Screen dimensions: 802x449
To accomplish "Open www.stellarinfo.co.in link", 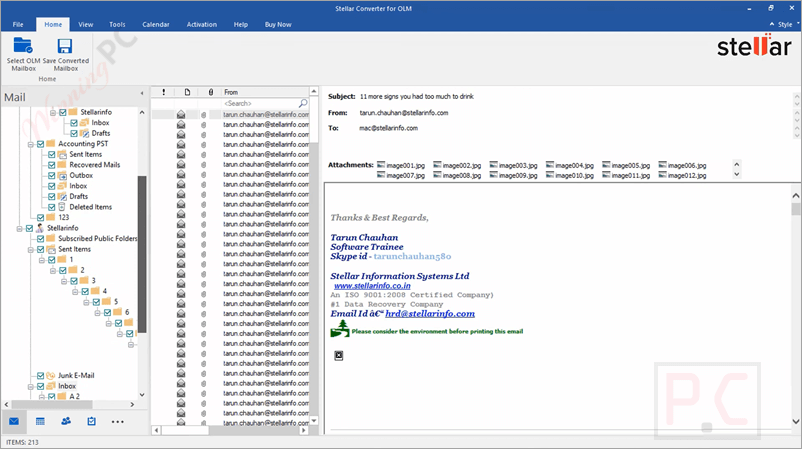I will pyautogui.click(x=372, y=286).
